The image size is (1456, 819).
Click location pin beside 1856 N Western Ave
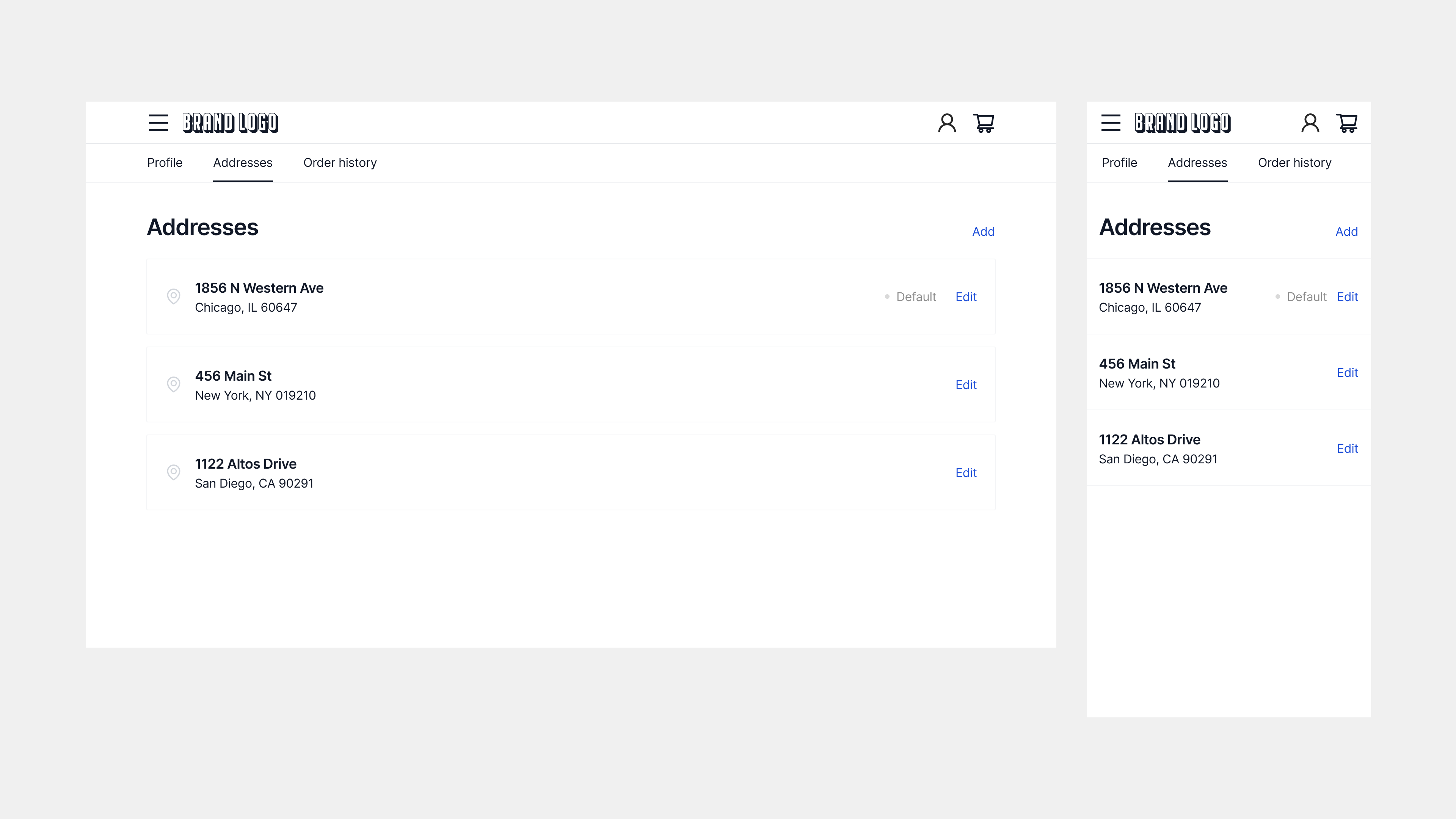tap(174, 296)
